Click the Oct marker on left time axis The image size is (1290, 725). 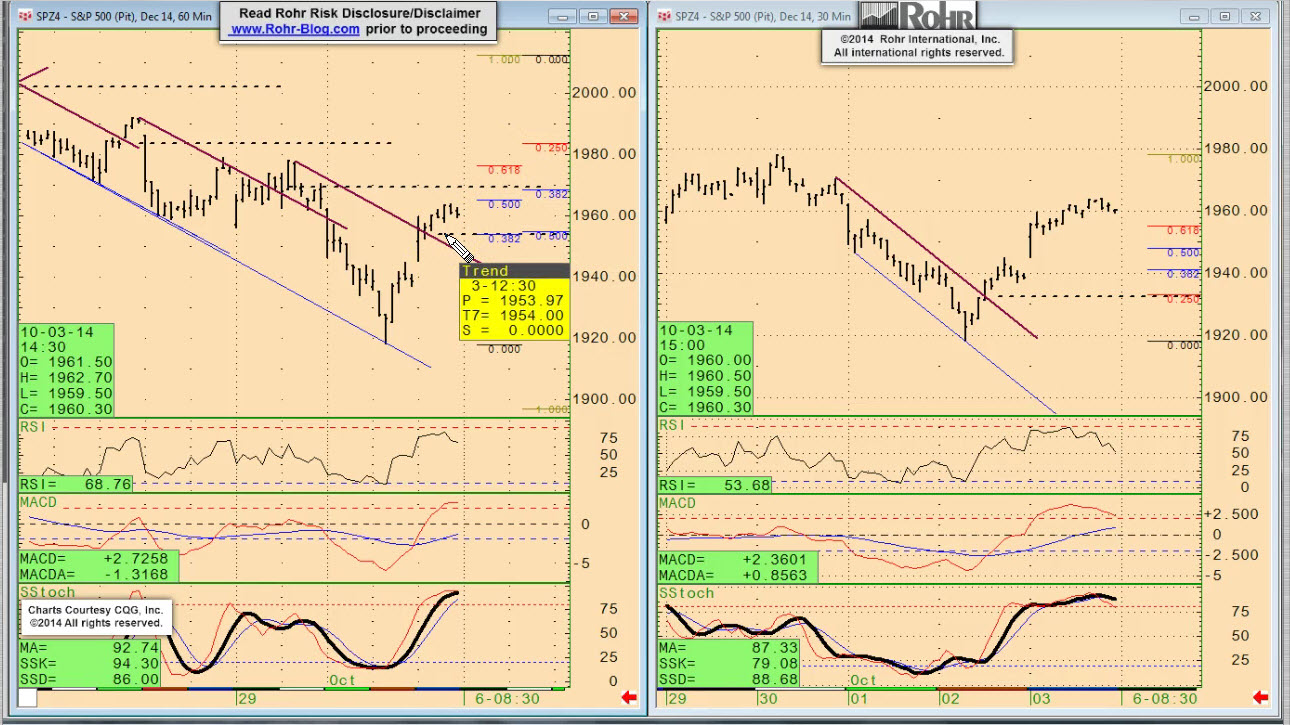click(x=342, y=680)
